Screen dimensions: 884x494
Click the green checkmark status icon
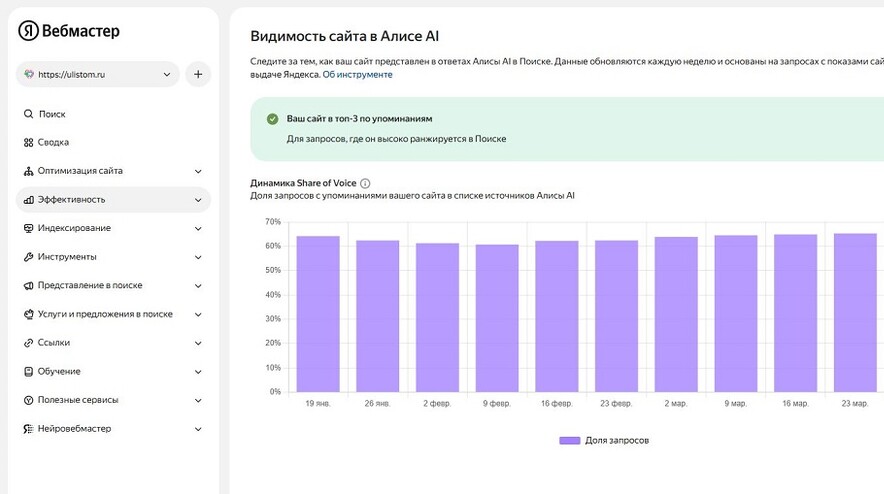272,119
